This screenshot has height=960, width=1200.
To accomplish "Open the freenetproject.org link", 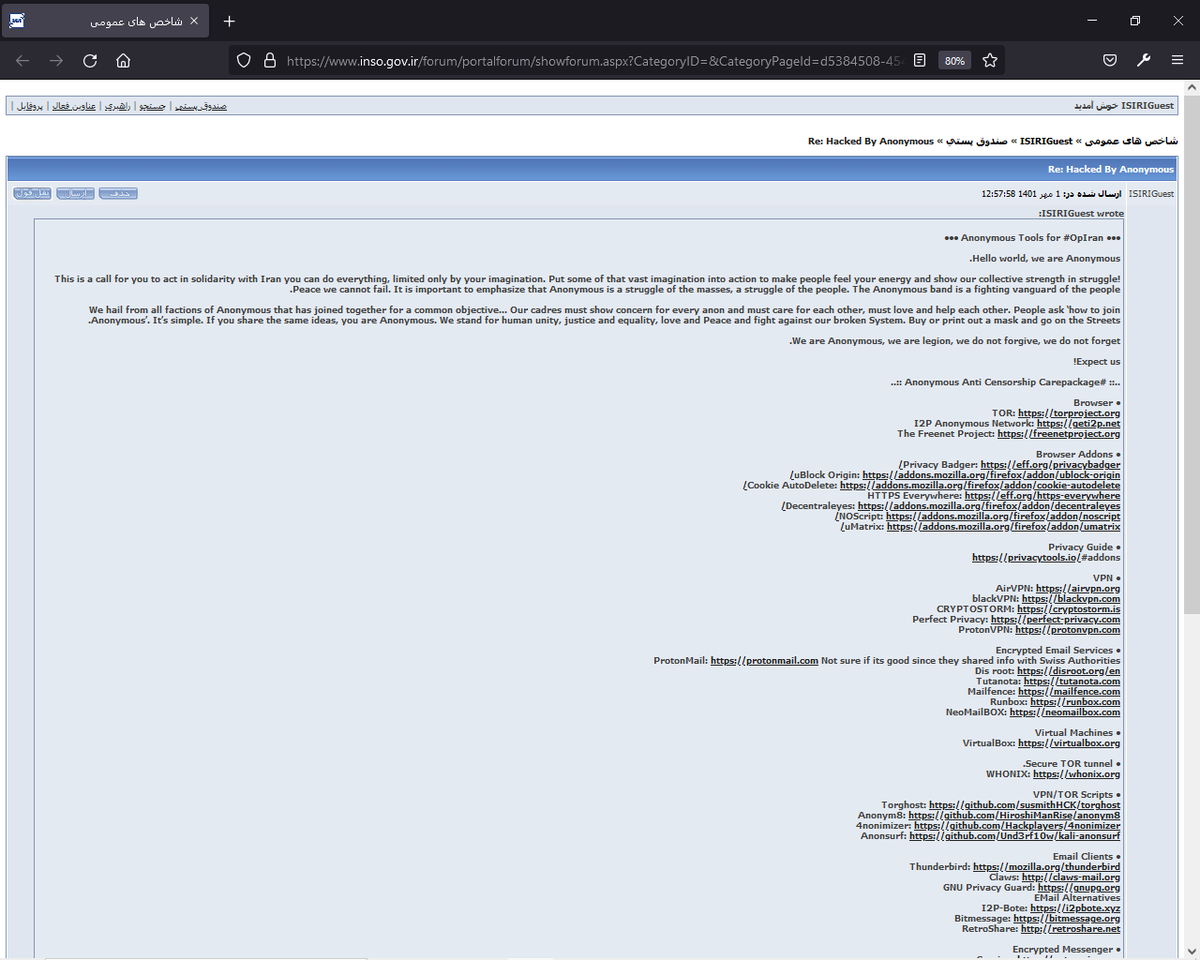I will point(1059,434).
